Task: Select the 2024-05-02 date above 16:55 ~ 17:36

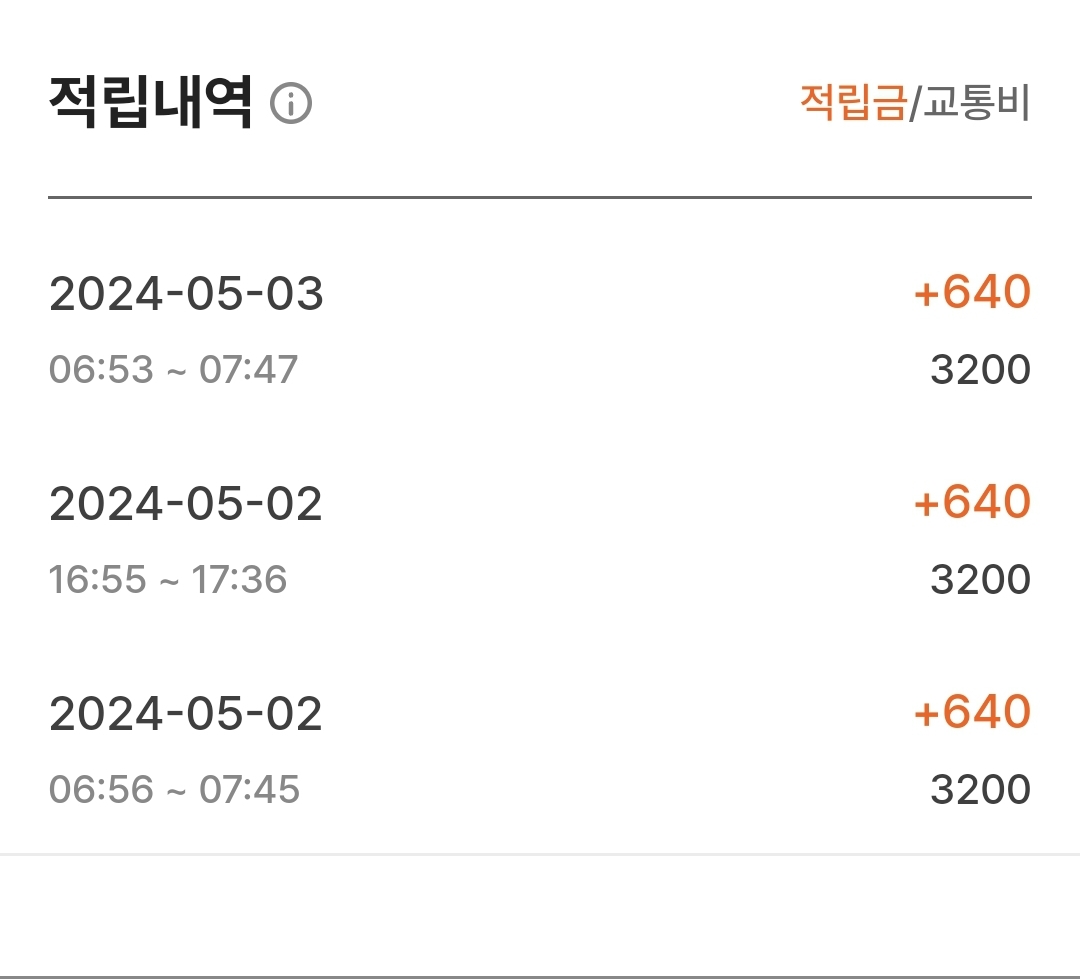Action: [x=186, y=504]
